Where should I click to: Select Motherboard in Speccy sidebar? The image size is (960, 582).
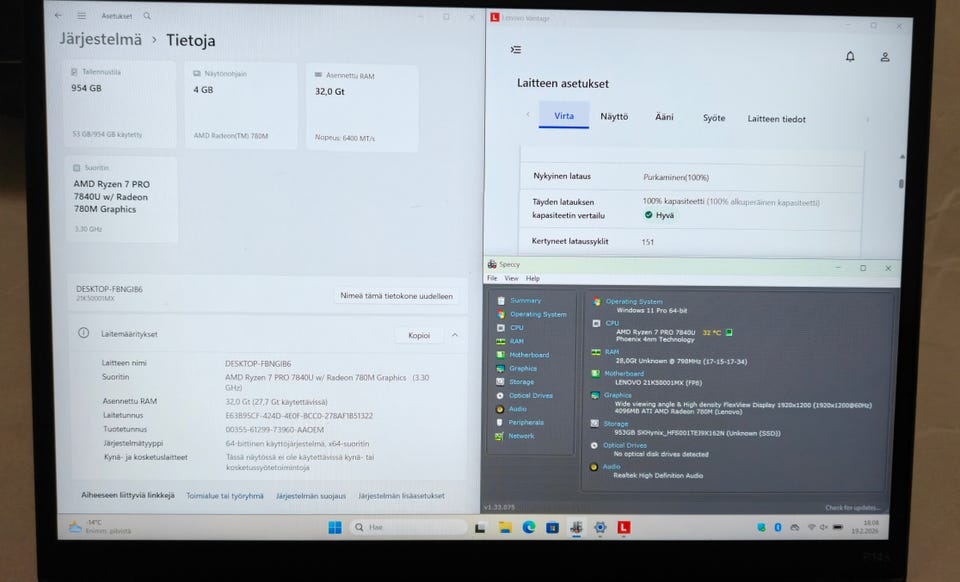(x=529, y=355)
